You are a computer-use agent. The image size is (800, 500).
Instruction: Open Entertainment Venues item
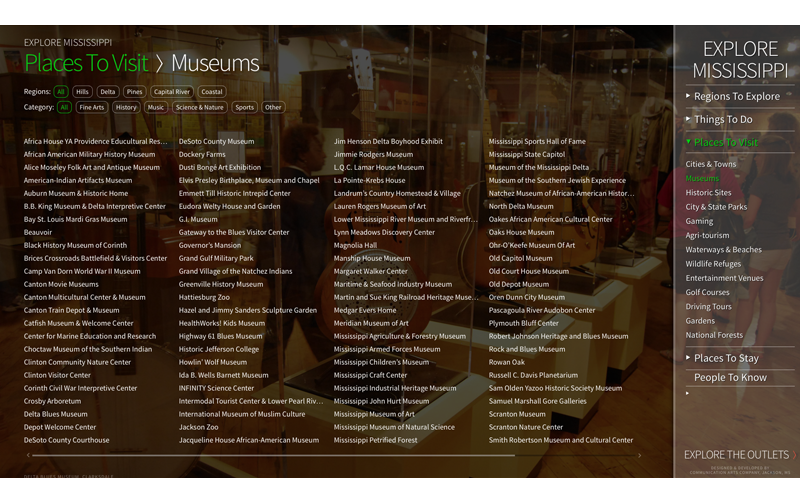pyautogui.click(x=724, y=278)
